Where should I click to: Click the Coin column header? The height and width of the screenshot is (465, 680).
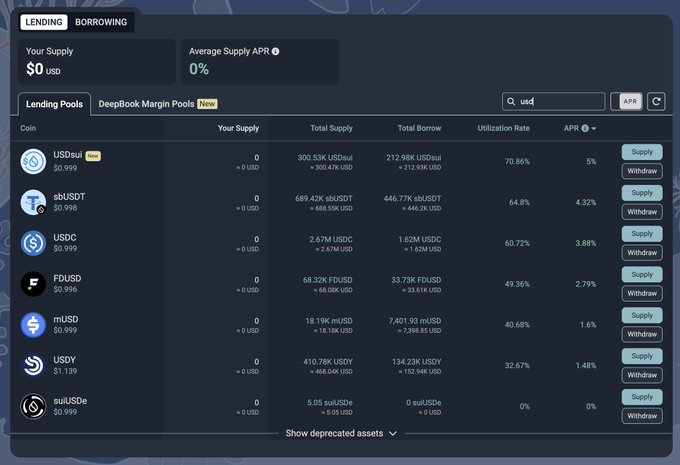[28, 128]
